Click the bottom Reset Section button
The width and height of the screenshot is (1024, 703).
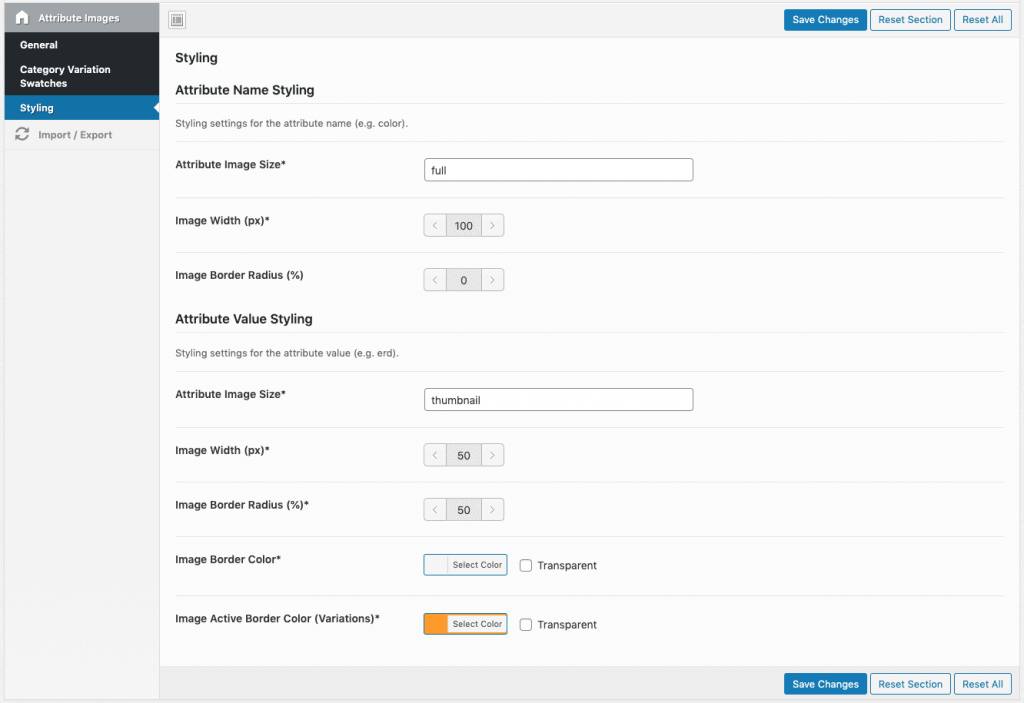pyautogui.click(x=910, y=684)
